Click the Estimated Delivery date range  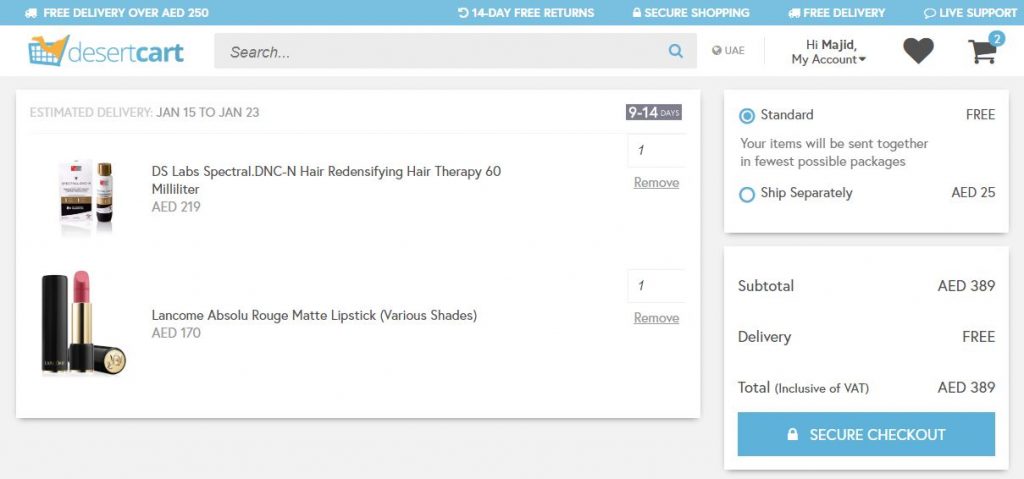pos(207,112)
